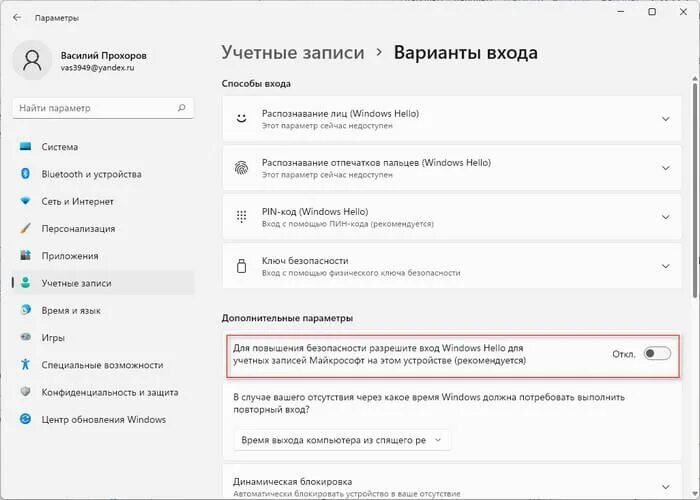Select Учетные записи in sidebar

[x=103, y=283]
